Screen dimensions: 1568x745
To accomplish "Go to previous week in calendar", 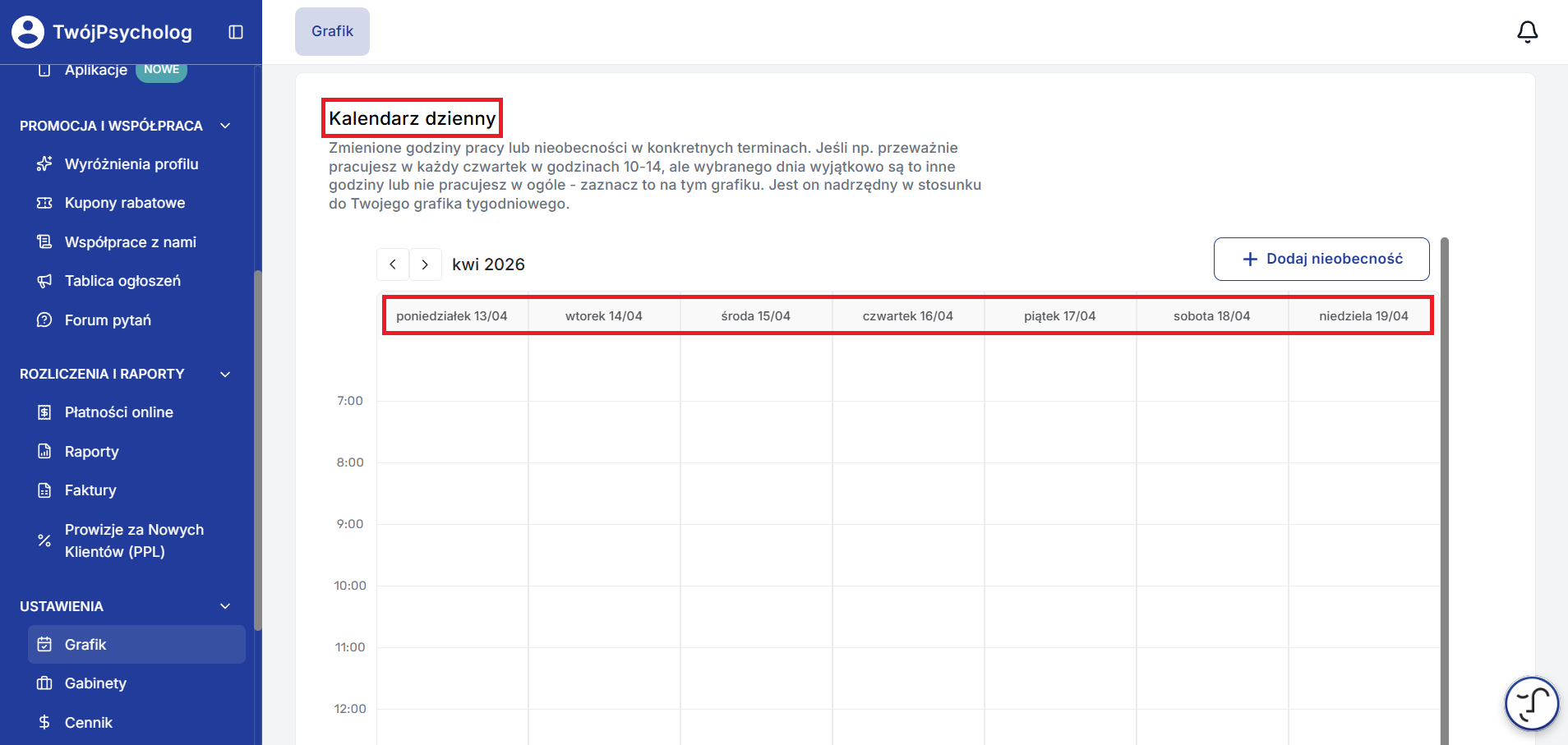I will (x=393, y=264).
